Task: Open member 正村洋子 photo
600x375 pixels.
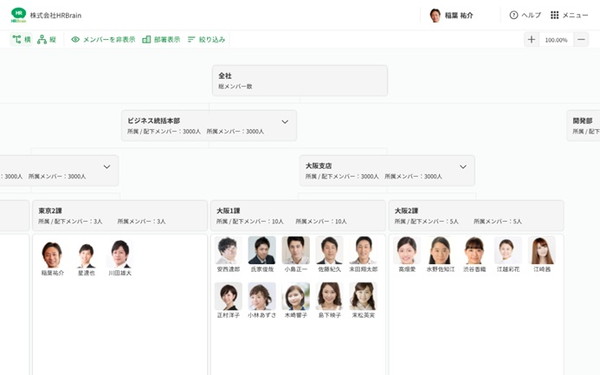Action: point(228,296)
